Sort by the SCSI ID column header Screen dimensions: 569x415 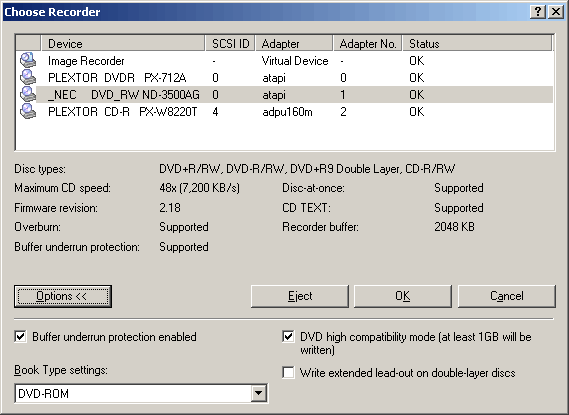click(x=230, y=43)
